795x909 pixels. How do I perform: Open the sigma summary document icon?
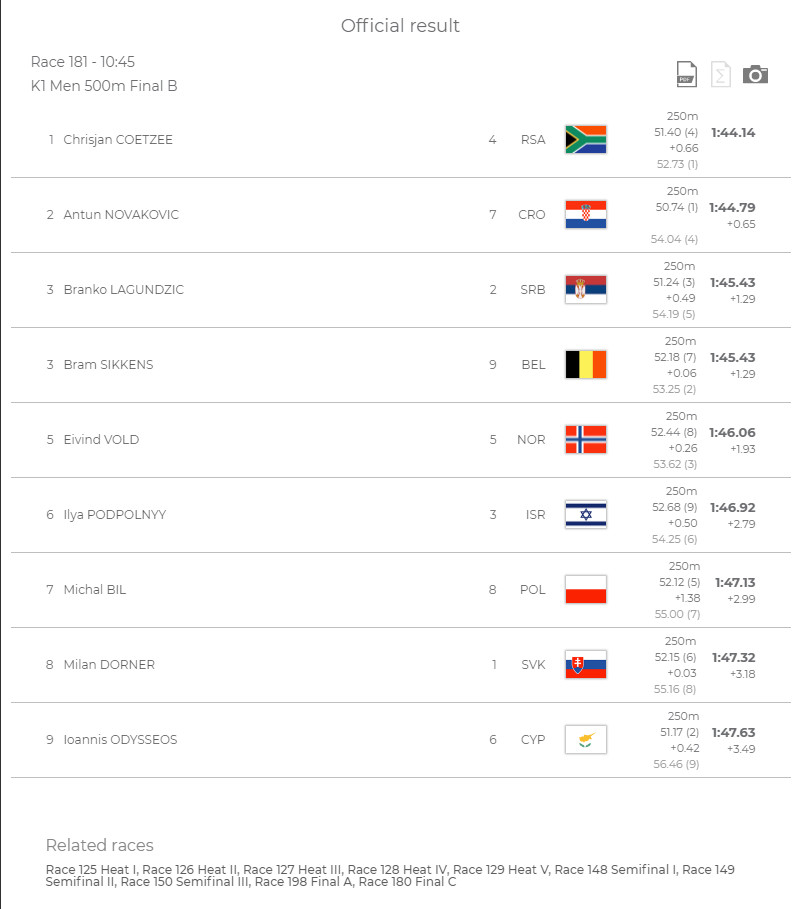(721, 74)
